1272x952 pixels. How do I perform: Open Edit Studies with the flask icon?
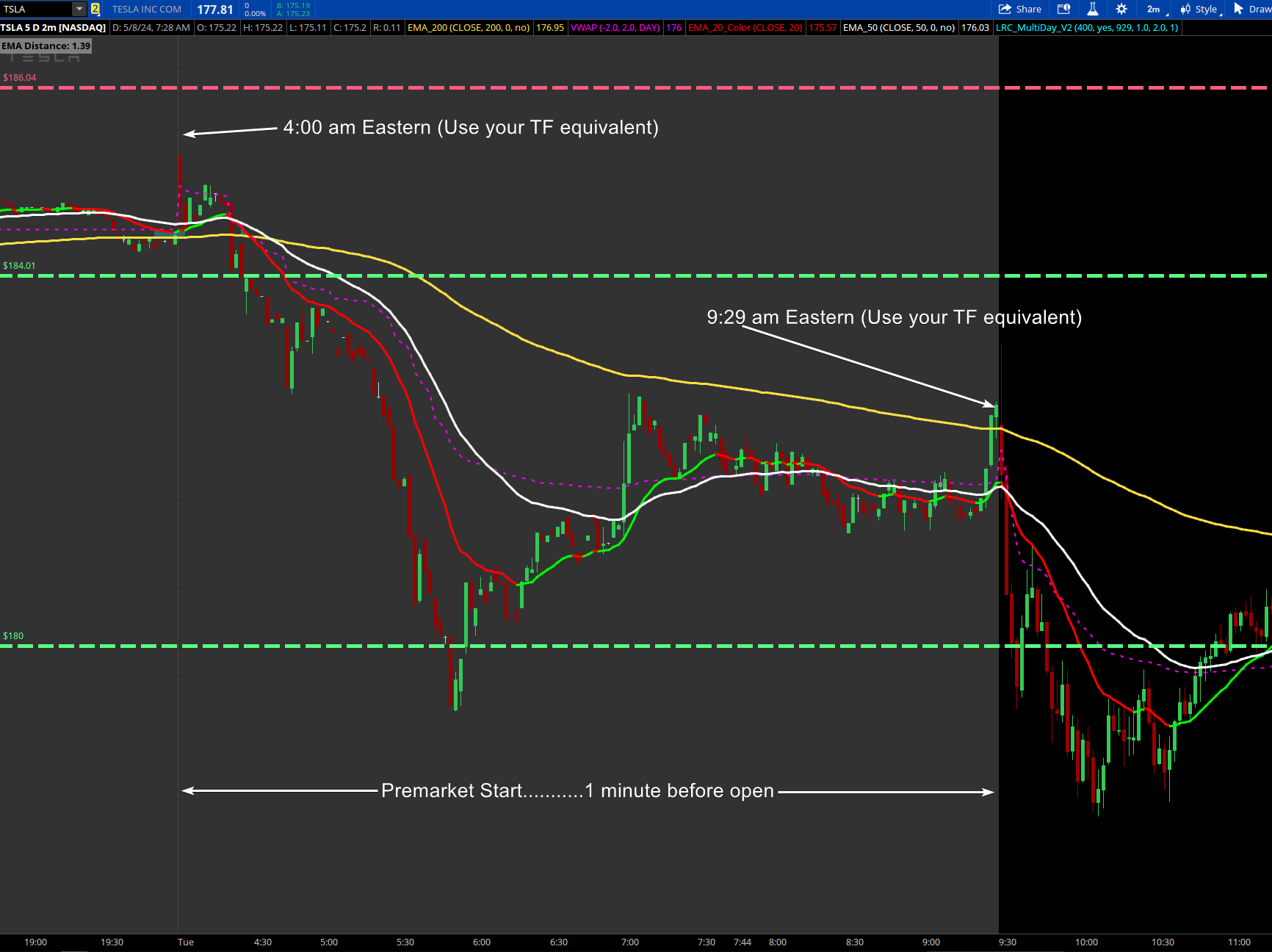(x=1093, y=10)
